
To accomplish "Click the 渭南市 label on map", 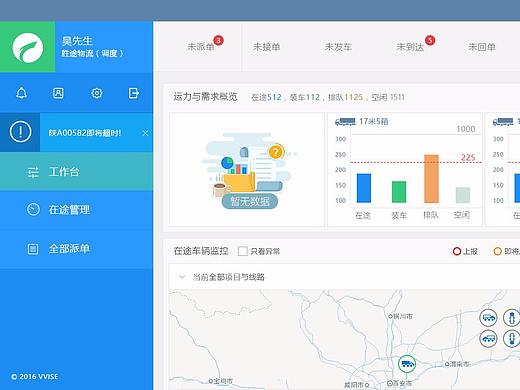I will point(459,364).
